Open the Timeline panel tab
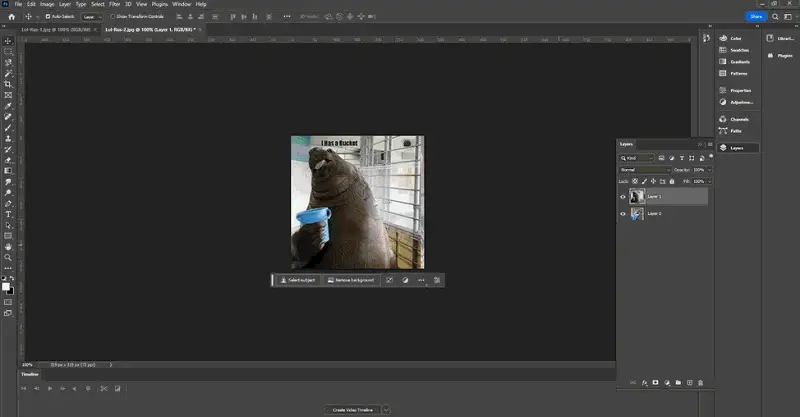 click(30, 374)
